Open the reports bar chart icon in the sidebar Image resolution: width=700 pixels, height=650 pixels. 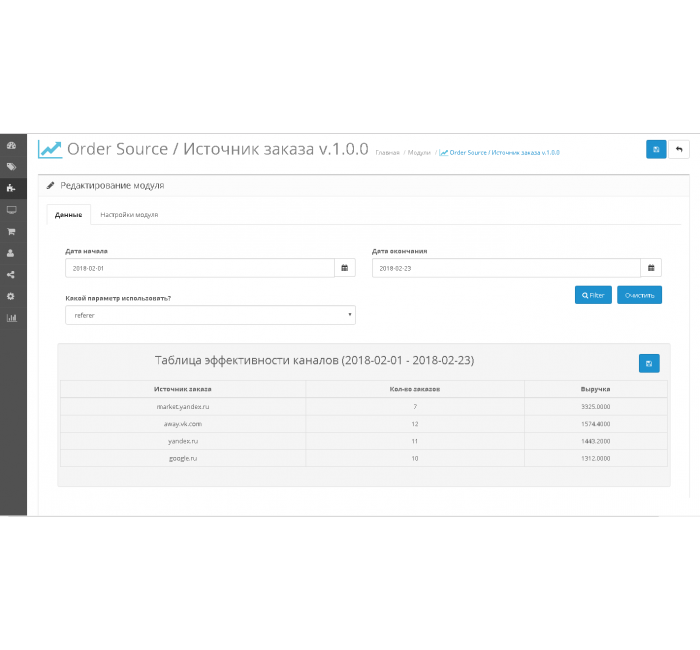coord(12,318)
